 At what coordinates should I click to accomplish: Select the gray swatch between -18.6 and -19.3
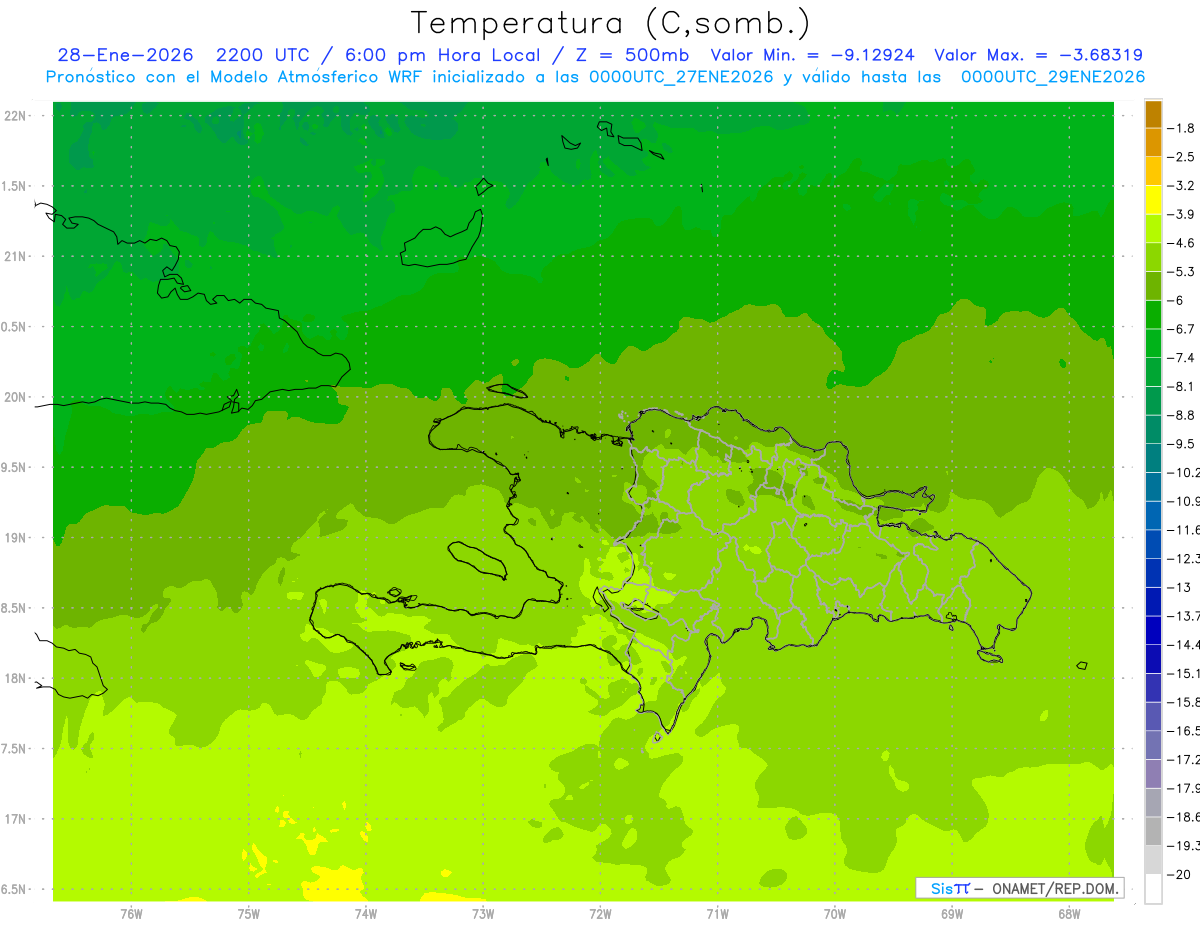click(1153, 831)
